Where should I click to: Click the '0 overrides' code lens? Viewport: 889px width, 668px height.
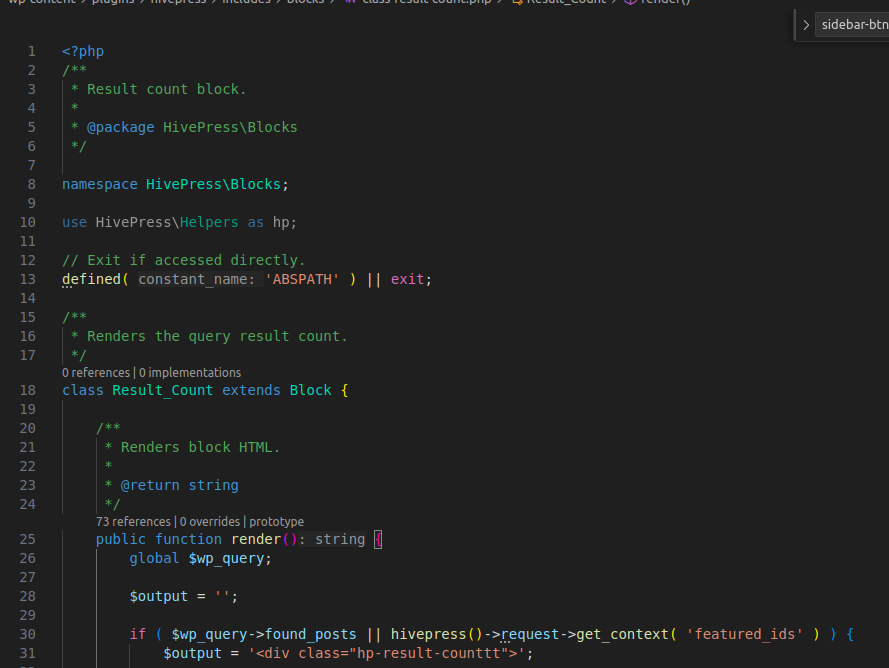tap(210, 522)
